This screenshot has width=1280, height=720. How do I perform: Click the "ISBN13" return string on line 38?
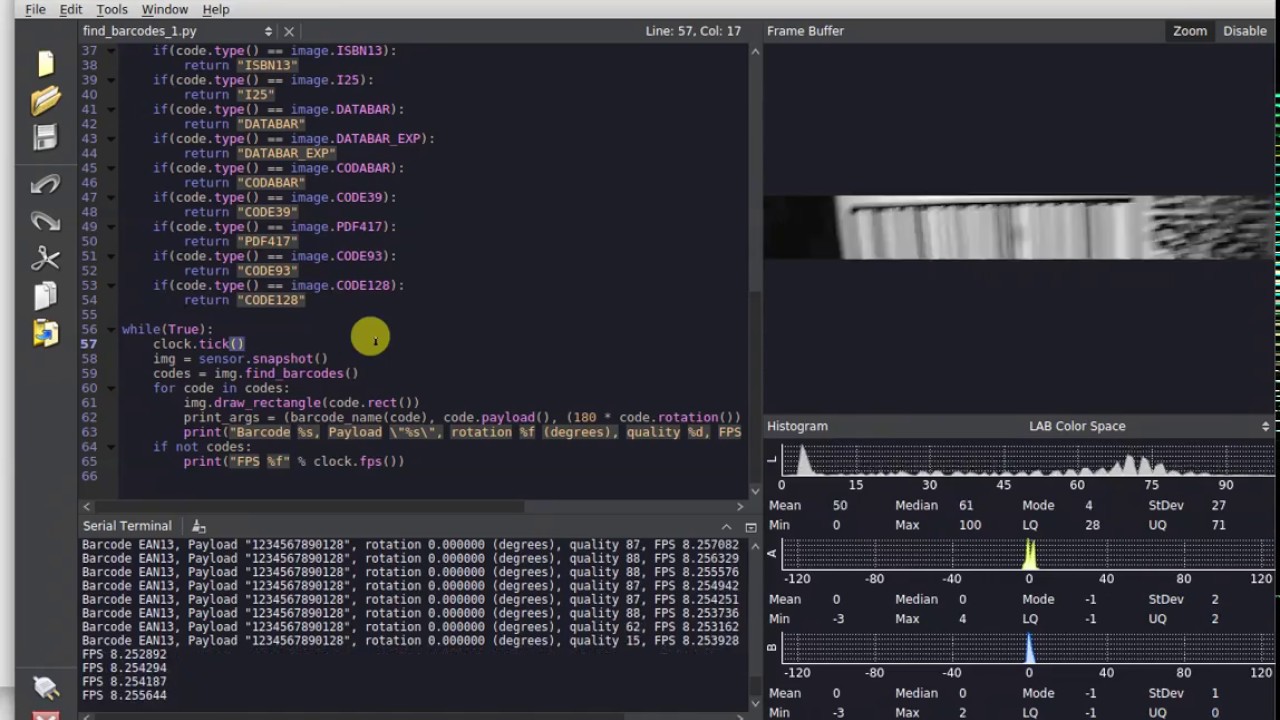point(267,65)
